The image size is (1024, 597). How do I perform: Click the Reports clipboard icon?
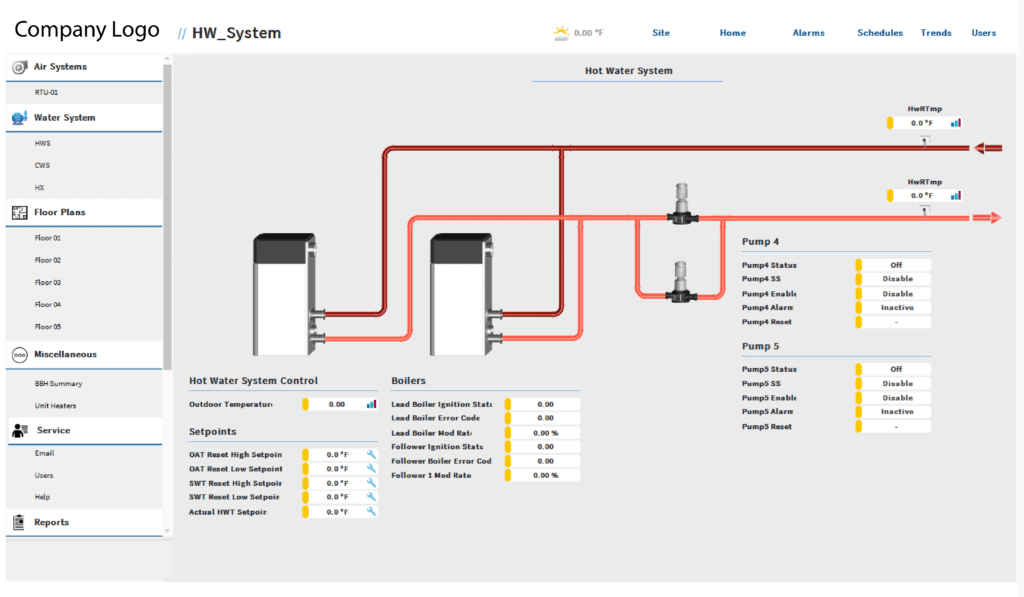[19, 522]
